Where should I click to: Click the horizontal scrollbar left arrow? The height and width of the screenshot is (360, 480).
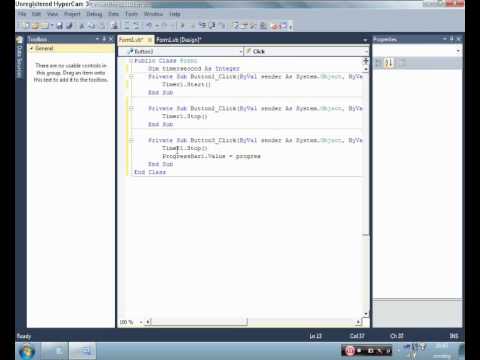[148, 322]
